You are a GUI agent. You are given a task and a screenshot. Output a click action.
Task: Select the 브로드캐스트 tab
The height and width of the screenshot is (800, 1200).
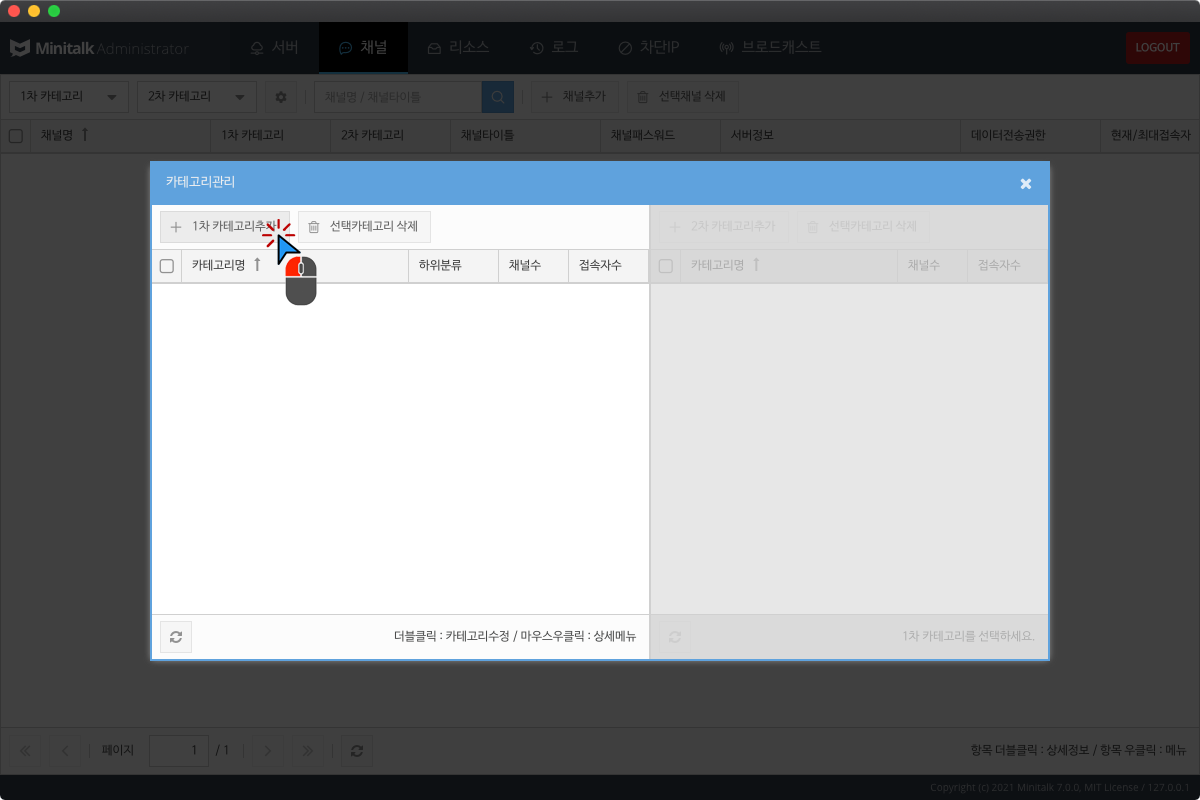[770, 47]
